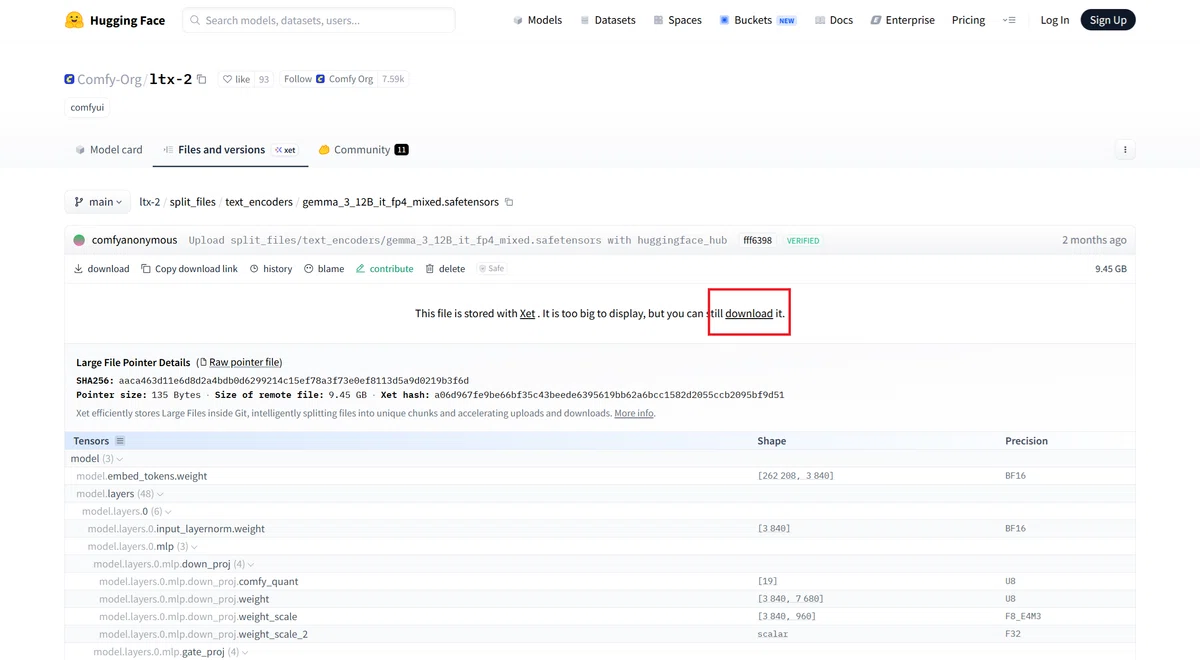
Task: Open the three-dot repository options menu
Action: click(1125, 150)
